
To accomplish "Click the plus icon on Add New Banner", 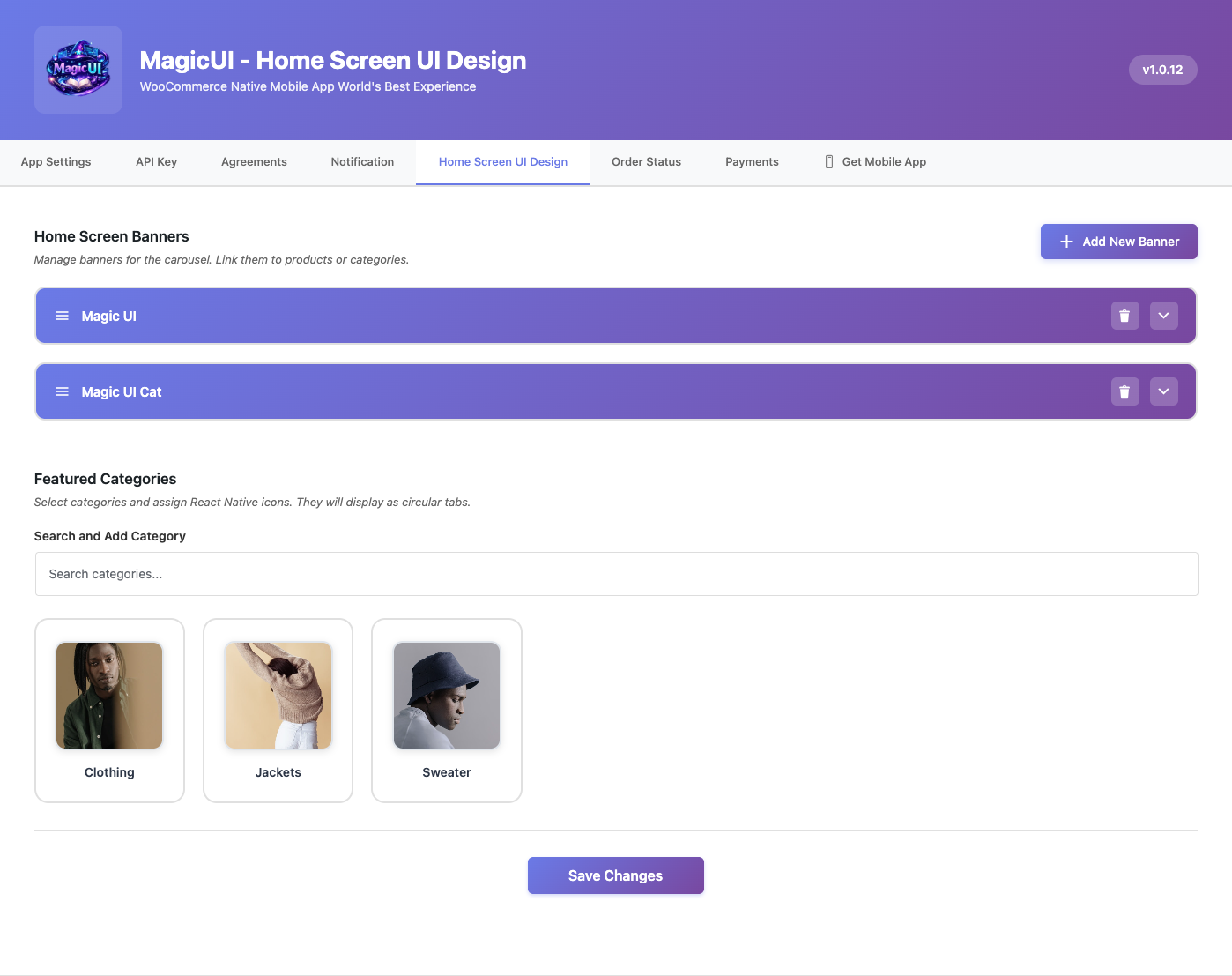I will [1066, 242].
